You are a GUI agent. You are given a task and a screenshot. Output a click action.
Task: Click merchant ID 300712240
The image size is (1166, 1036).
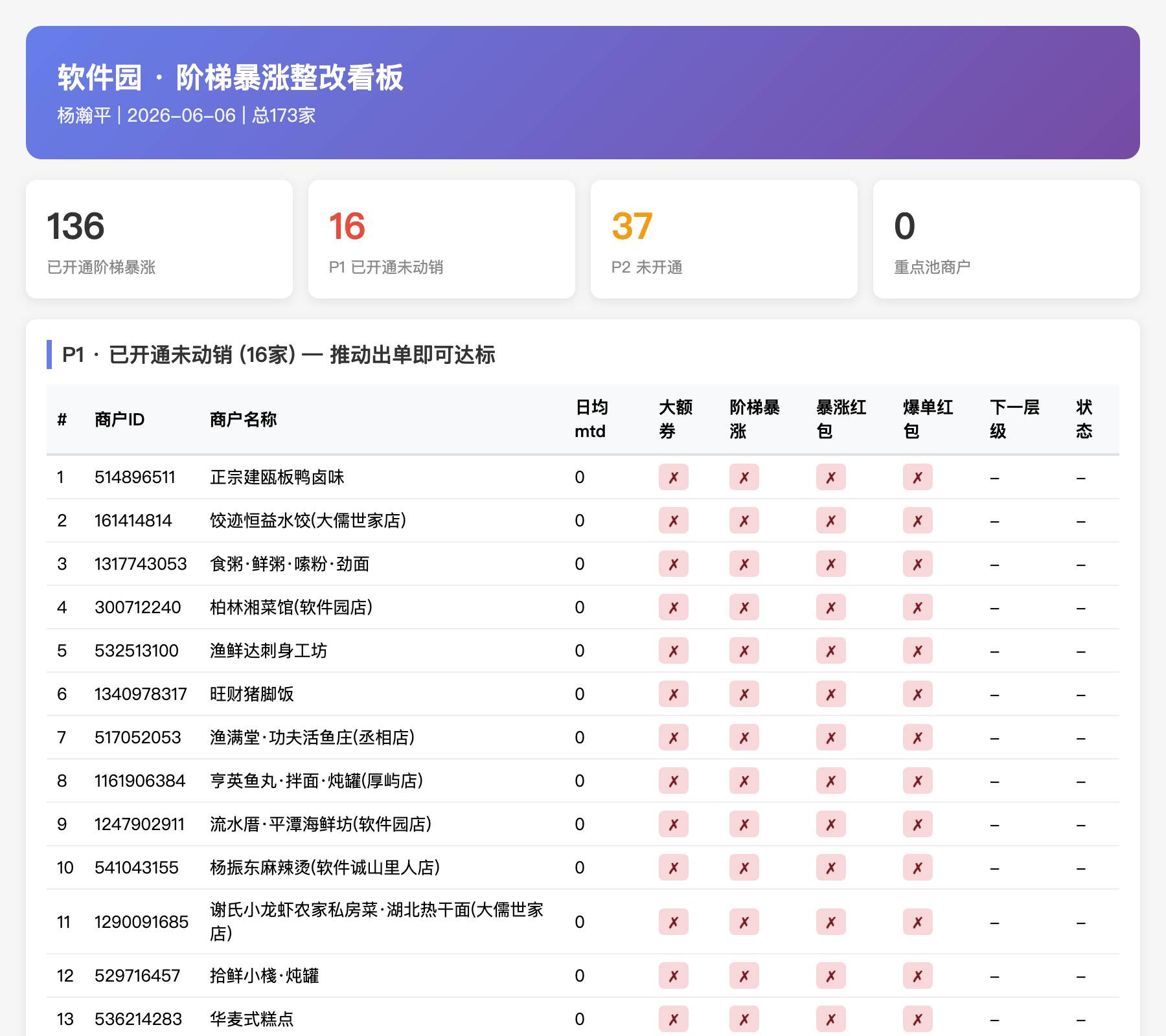[138, 607]
